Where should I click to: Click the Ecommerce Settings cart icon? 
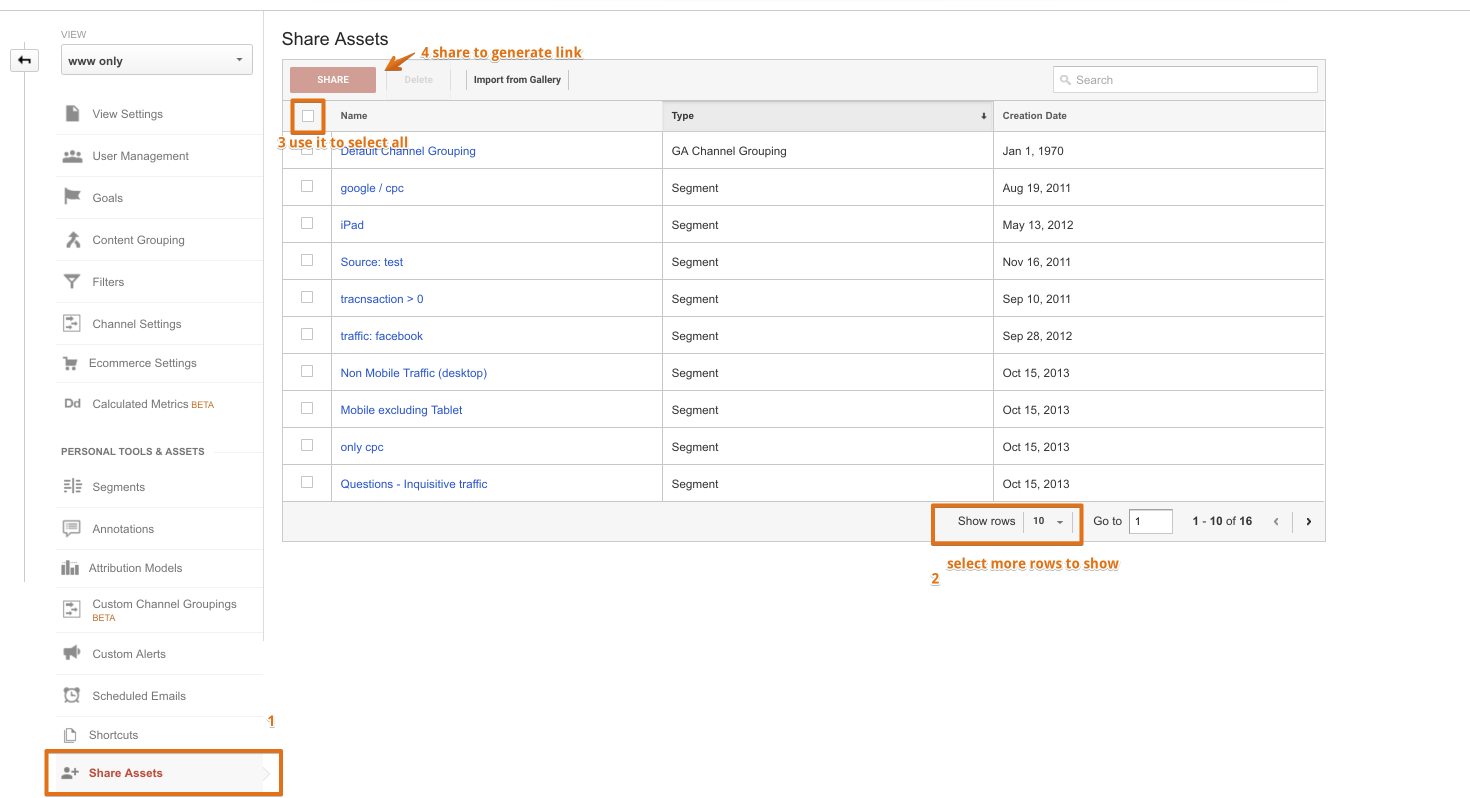pyautogui.click(x=70, y=363)
